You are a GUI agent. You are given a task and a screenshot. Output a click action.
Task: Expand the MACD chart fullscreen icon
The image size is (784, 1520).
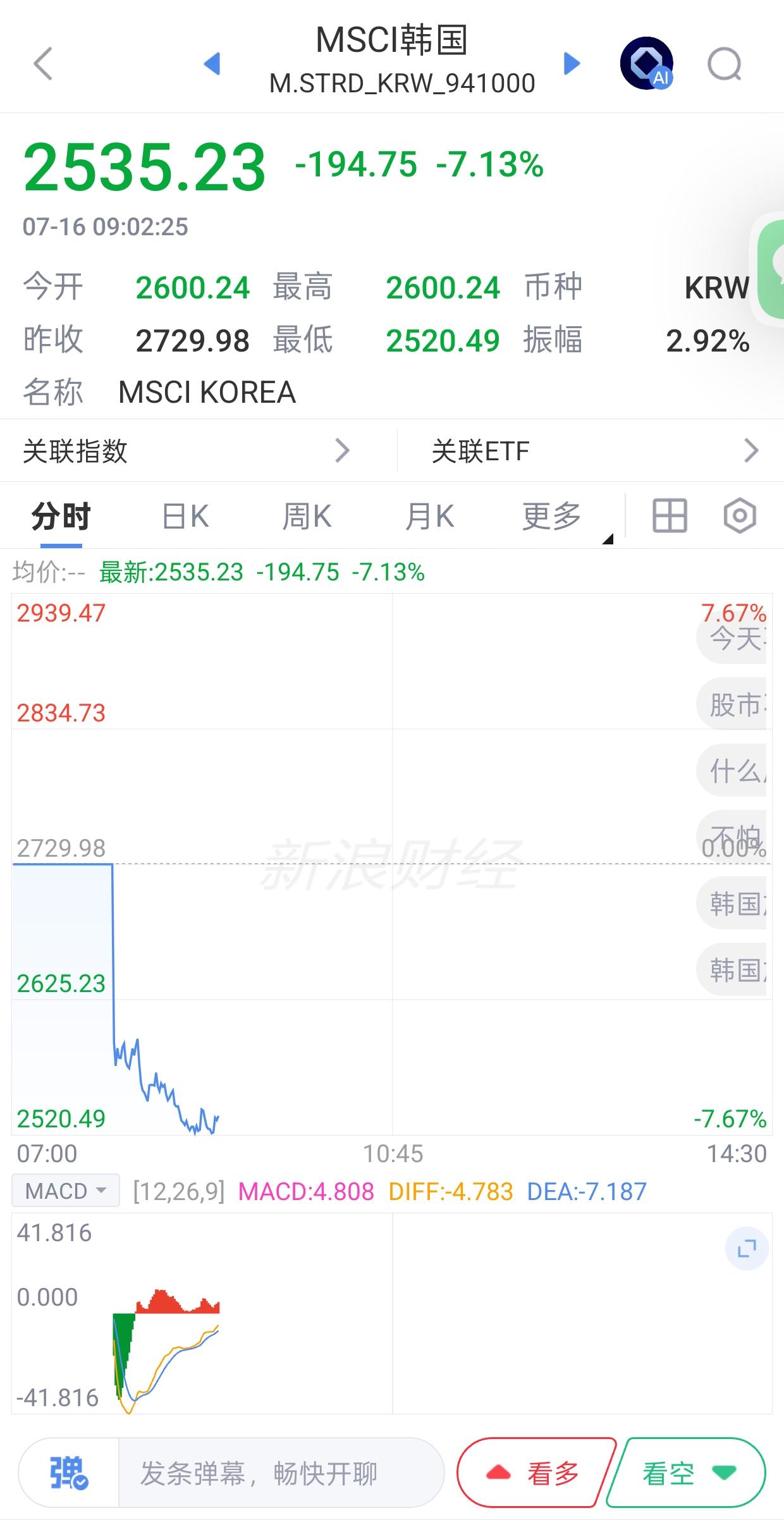tap(747, 1248)
